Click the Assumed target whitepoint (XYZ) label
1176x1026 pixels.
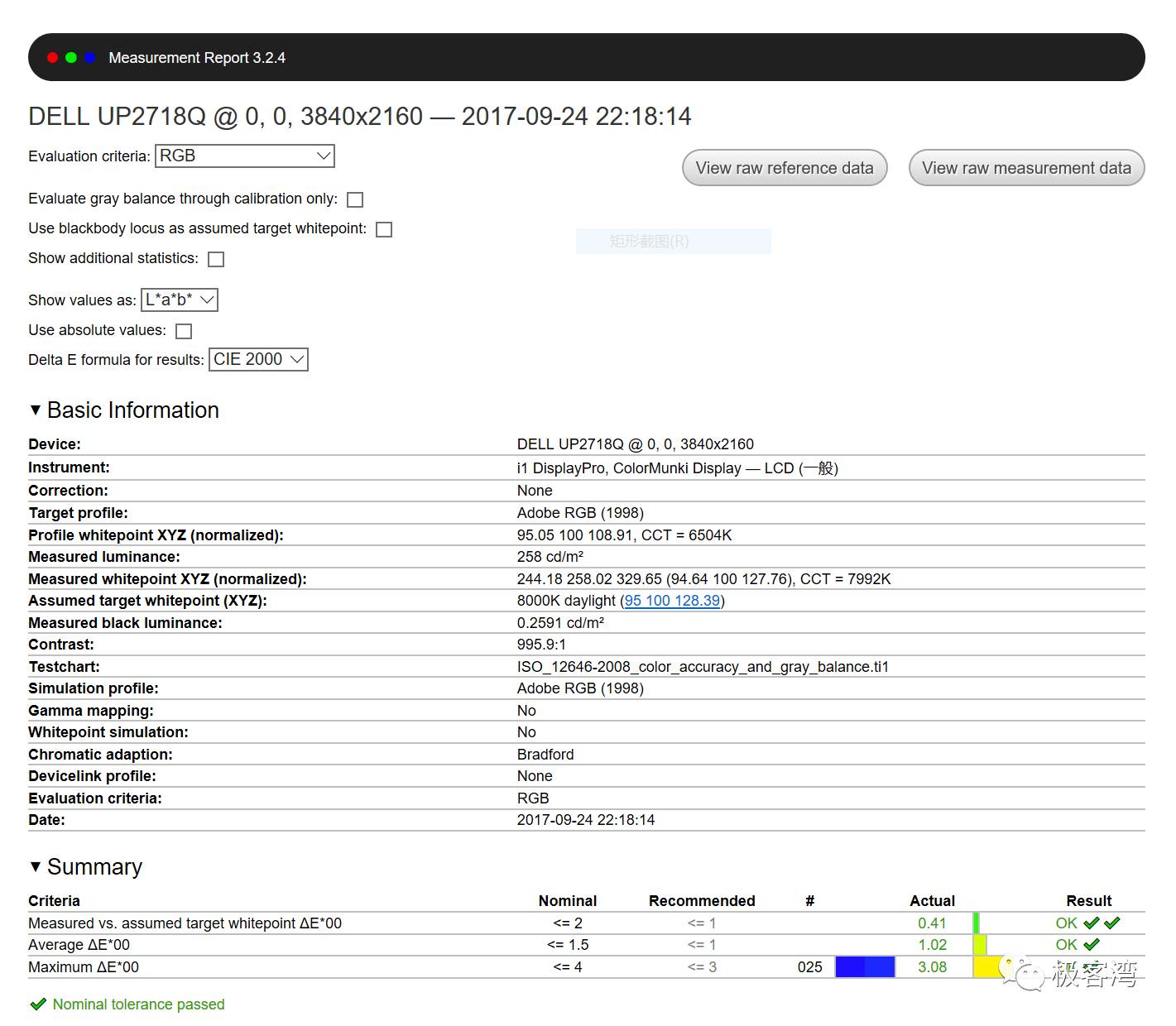coord(147,601)
